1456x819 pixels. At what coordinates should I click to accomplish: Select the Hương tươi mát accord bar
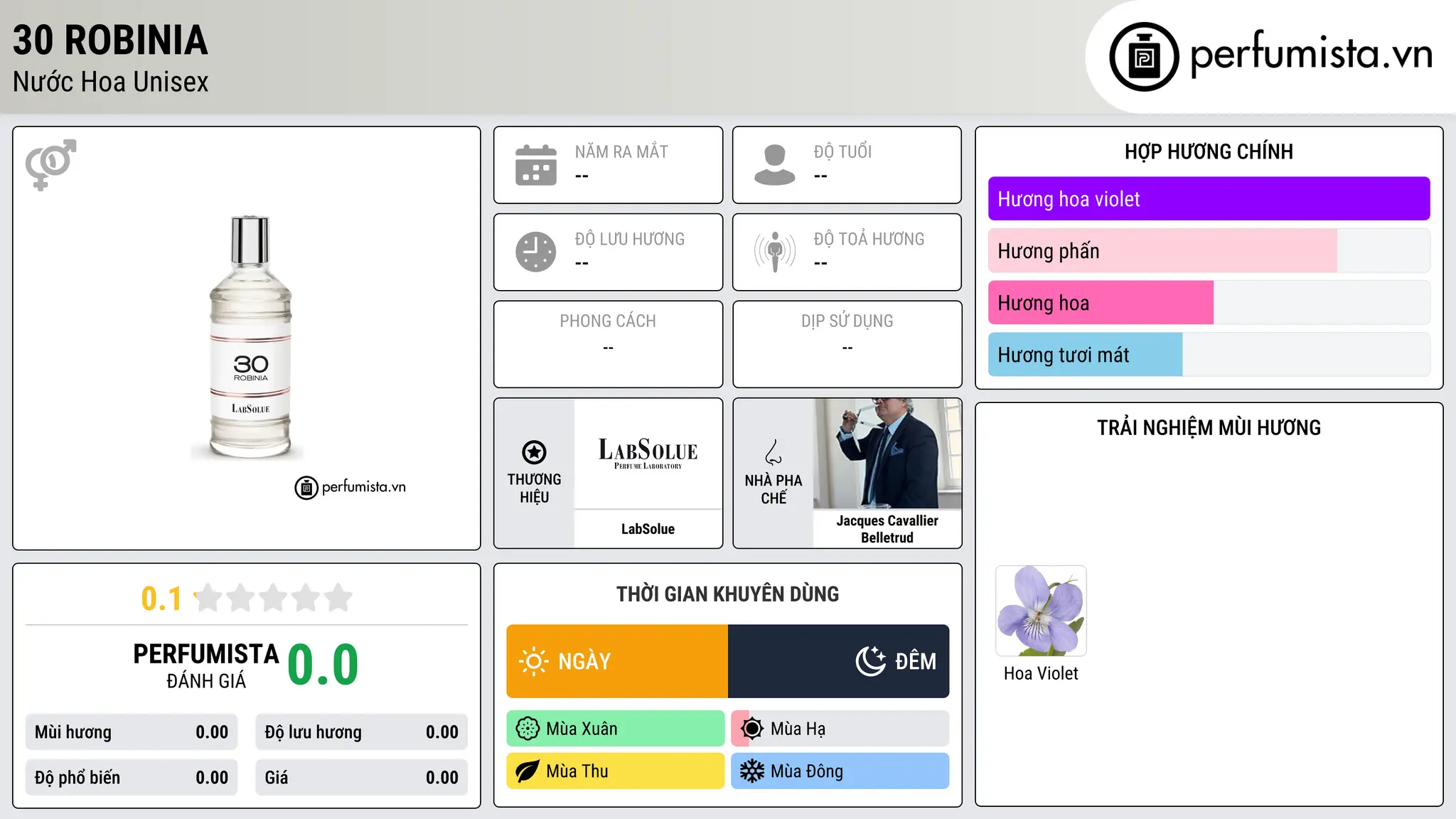pyautogui.click(x=1209, y=355)
